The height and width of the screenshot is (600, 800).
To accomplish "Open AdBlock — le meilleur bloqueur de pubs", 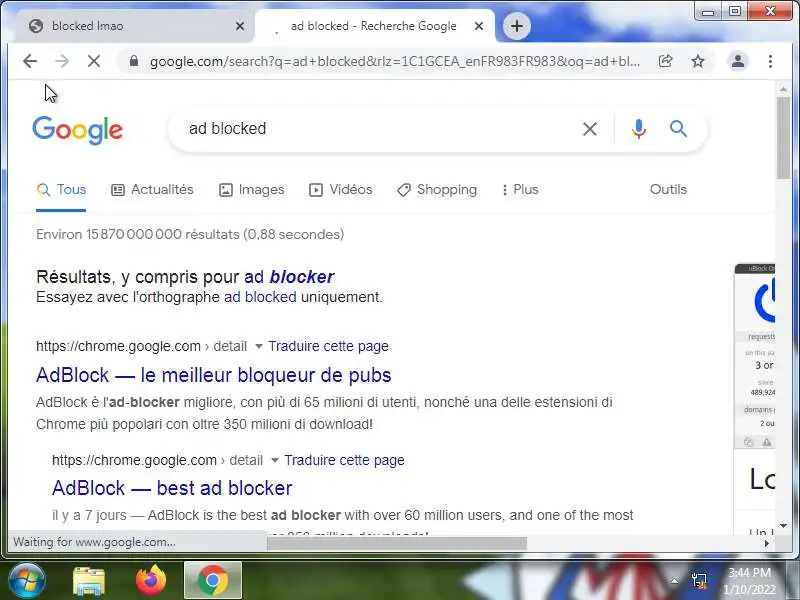I will click(213, 375).
